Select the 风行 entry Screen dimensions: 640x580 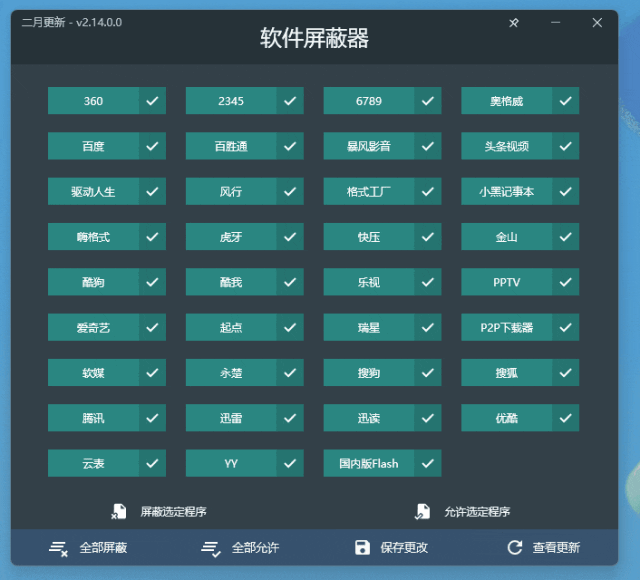tap(231, 191)
